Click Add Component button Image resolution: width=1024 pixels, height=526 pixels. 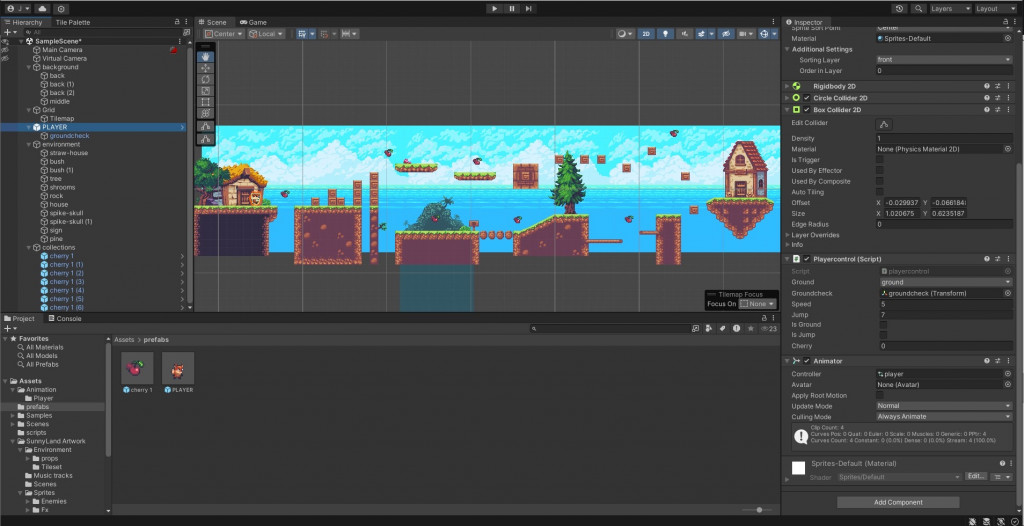click(x=898, y=502)
